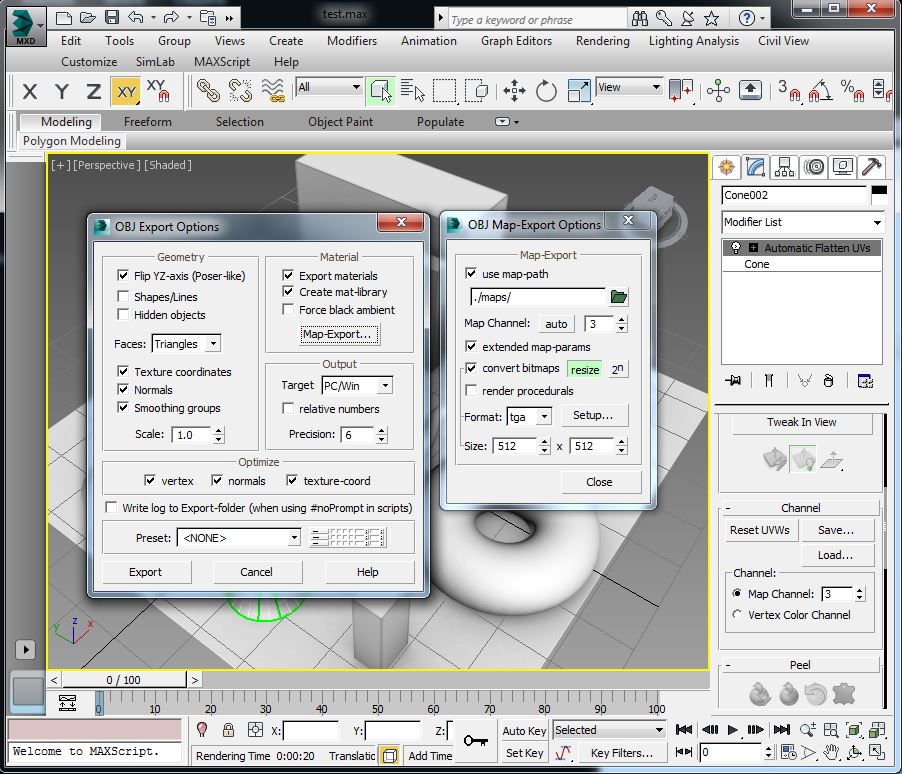The image size is (902, 774).
Task: Click the Bind to Space Warp icon
Action: click(x=273, y=90)
